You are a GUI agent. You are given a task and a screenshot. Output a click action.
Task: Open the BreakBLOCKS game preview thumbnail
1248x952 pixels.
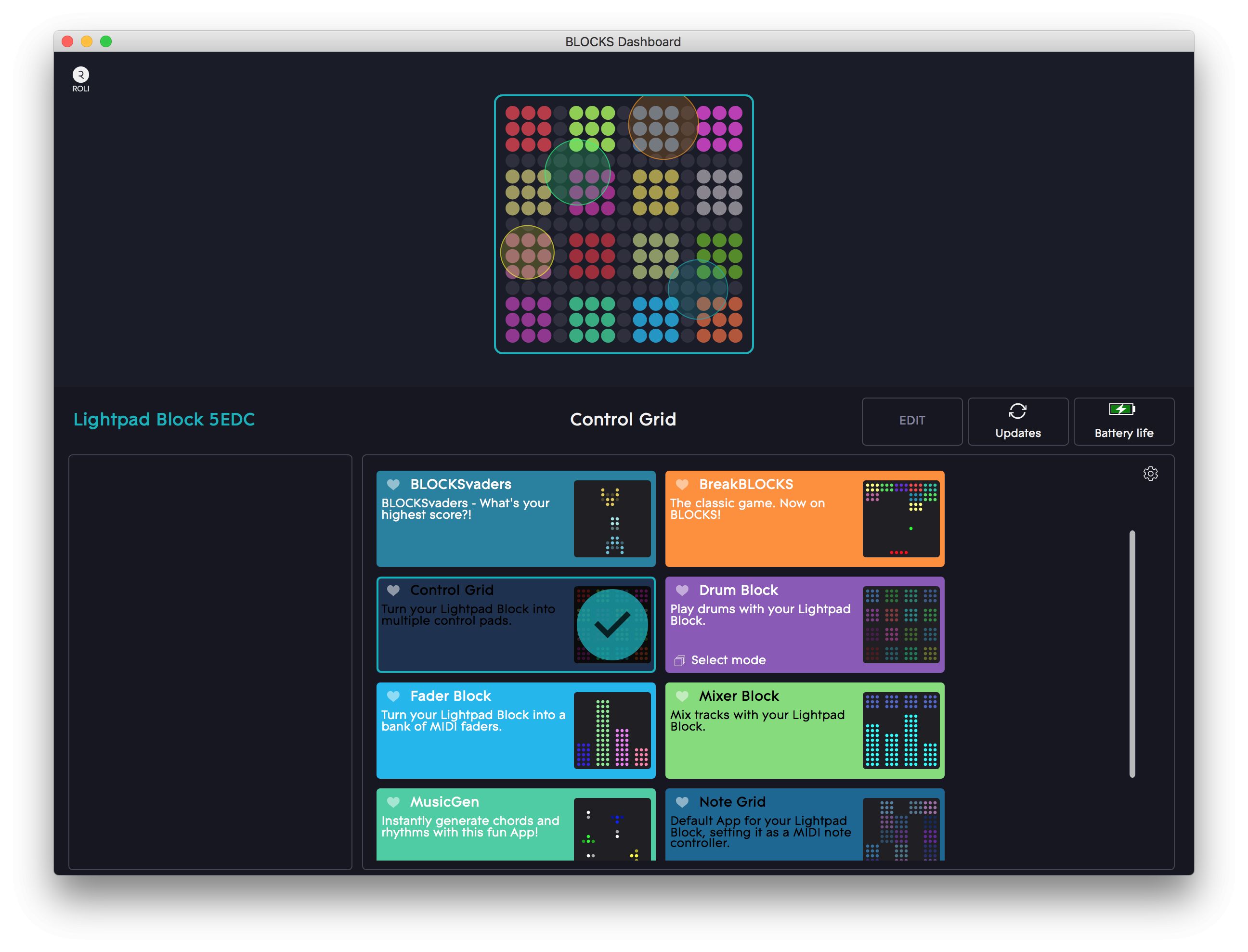coord(900,518)
